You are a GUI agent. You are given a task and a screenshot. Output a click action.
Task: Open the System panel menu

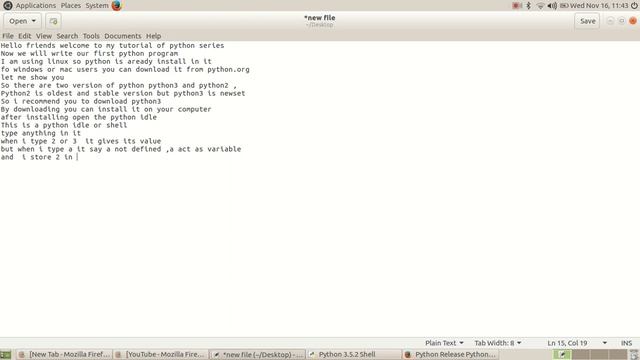97,5
